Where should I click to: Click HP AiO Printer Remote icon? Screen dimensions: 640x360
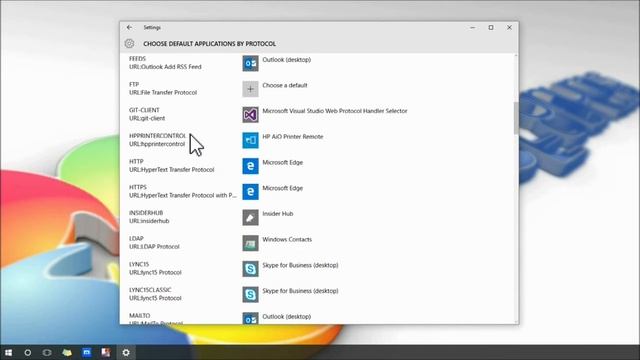[x=250, y=140]
